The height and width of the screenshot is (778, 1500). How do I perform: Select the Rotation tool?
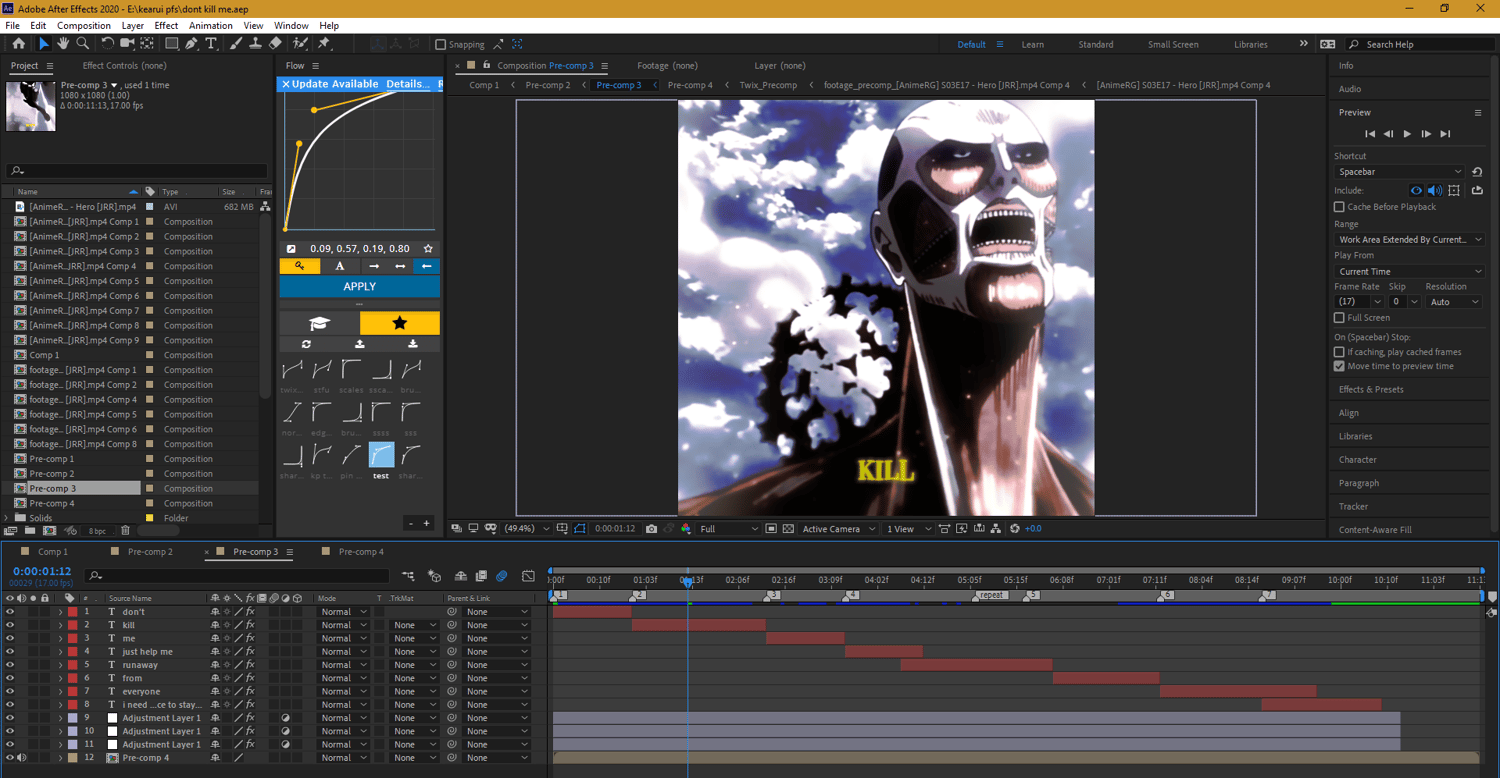pyautogui.click(x=107, y=44)
